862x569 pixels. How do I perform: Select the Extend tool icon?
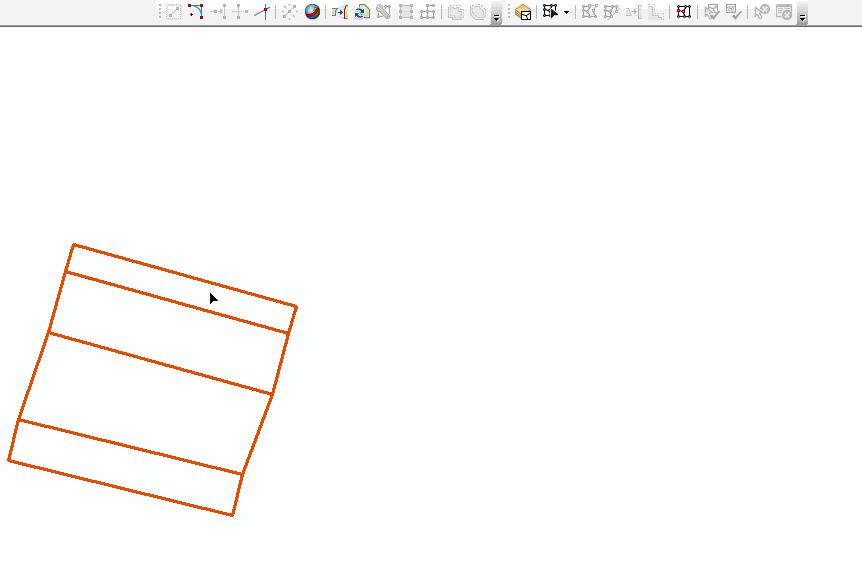218,12
